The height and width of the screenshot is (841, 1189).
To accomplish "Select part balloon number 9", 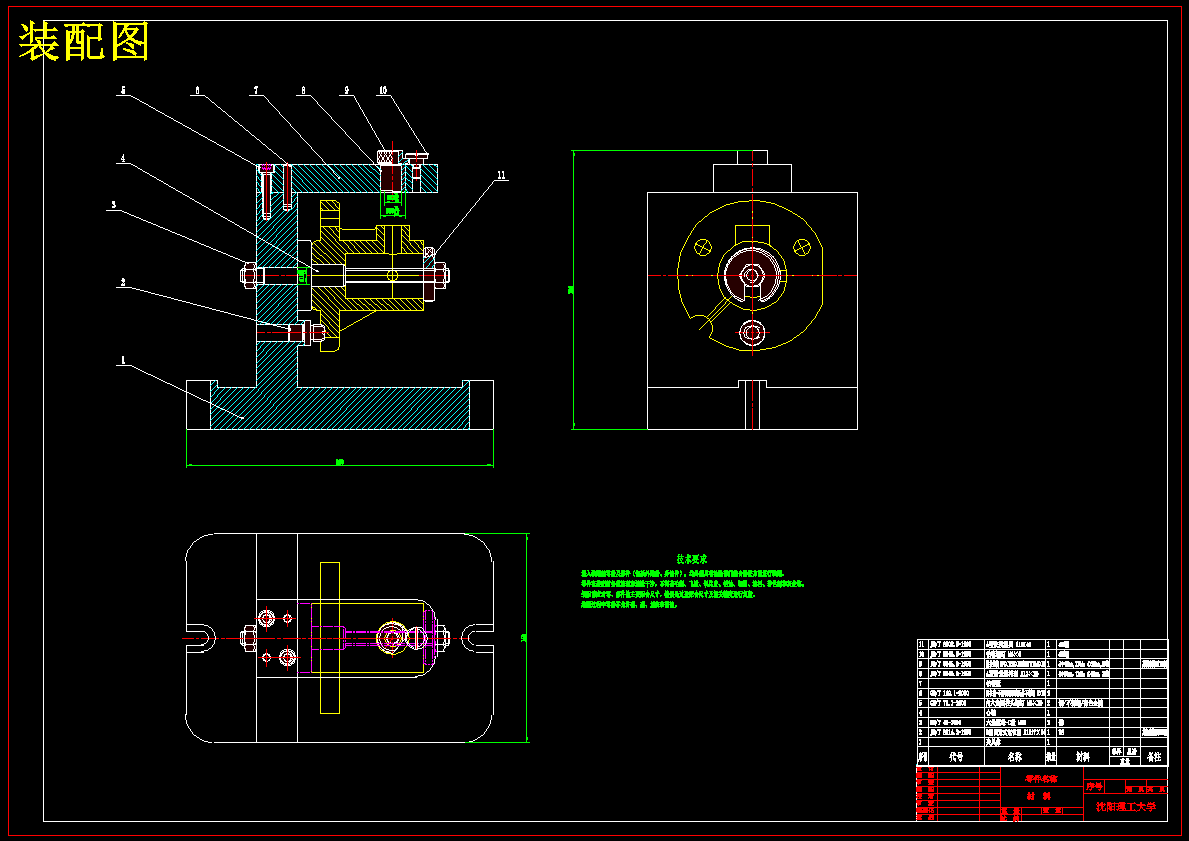I will (x=347, y=89).
